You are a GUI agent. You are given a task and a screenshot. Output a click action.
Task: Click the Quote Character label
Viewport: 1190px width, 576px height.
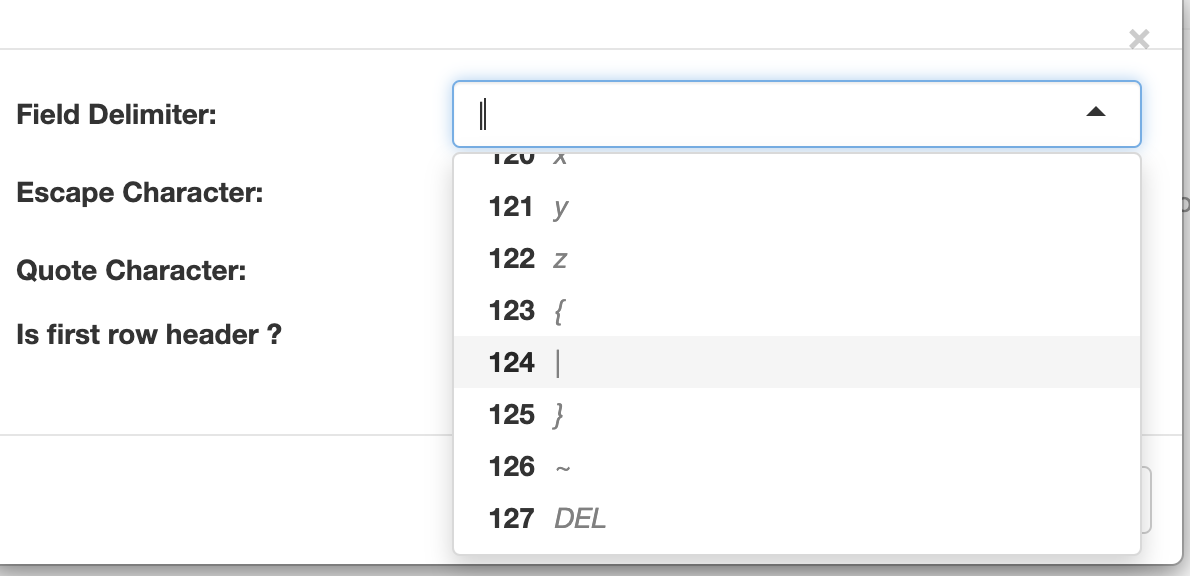(131, 270)
